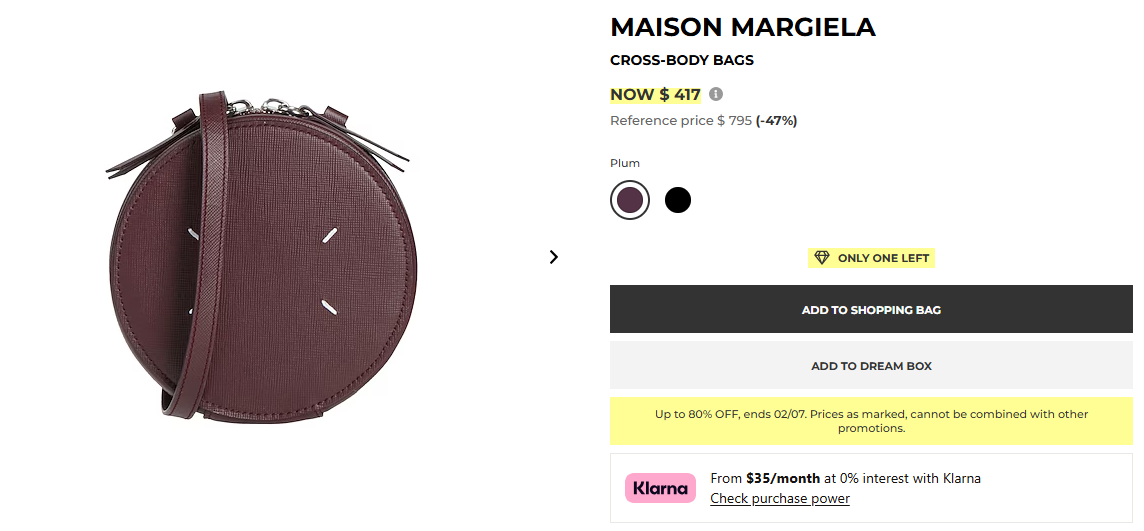This screenshot has width=1144, height=531.
Task: Click the pink Klarna logo
Action: (x=660, y=488)
